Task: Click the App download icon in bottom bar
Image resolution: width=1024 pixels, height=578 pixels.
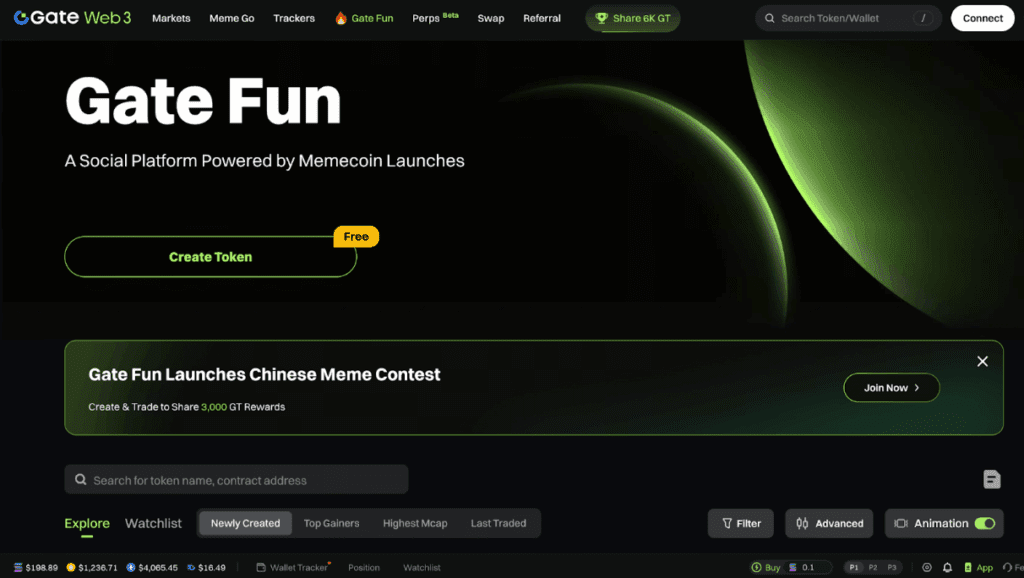Action: [978, 568]
